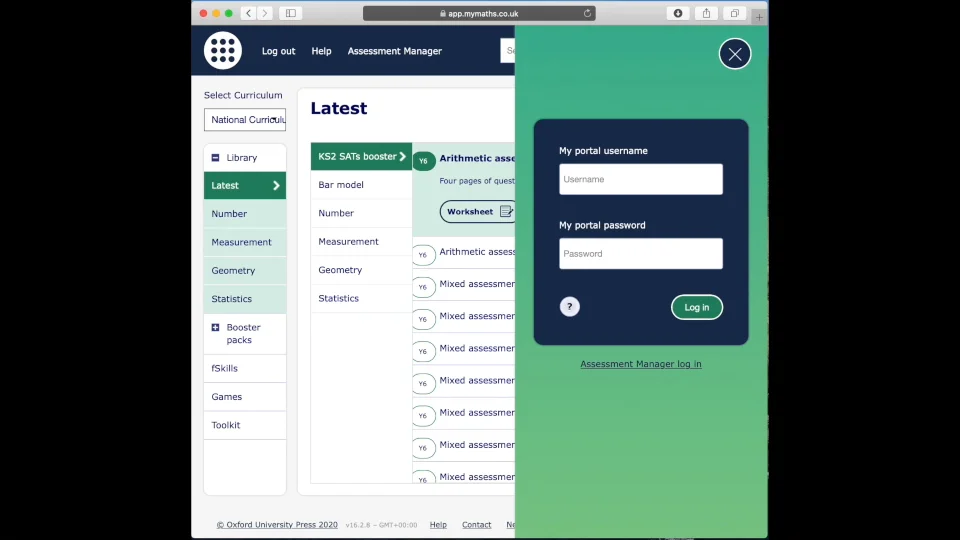Screen dimensions: 960x540
Task: Select Bar model in the Latest list
Action: tap(361, 184)
